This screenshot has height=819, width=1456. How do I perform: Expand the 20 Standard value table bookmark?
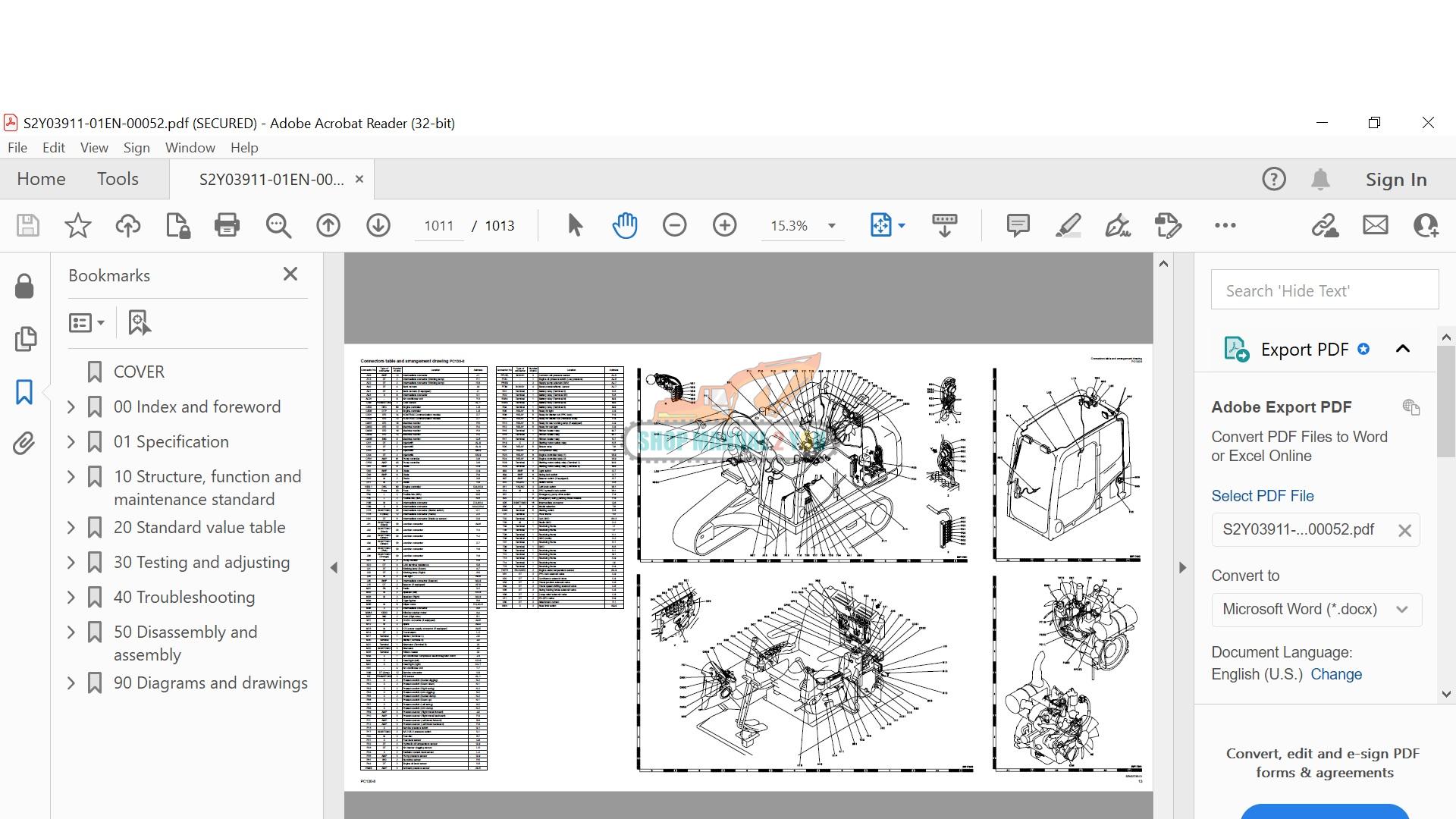coord(71,528)
